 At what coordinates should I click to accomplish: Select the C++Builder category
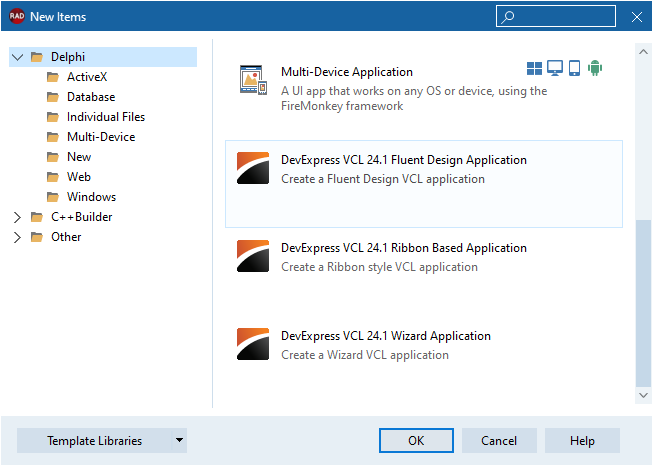pyautogui.click(x=82, y=217)
